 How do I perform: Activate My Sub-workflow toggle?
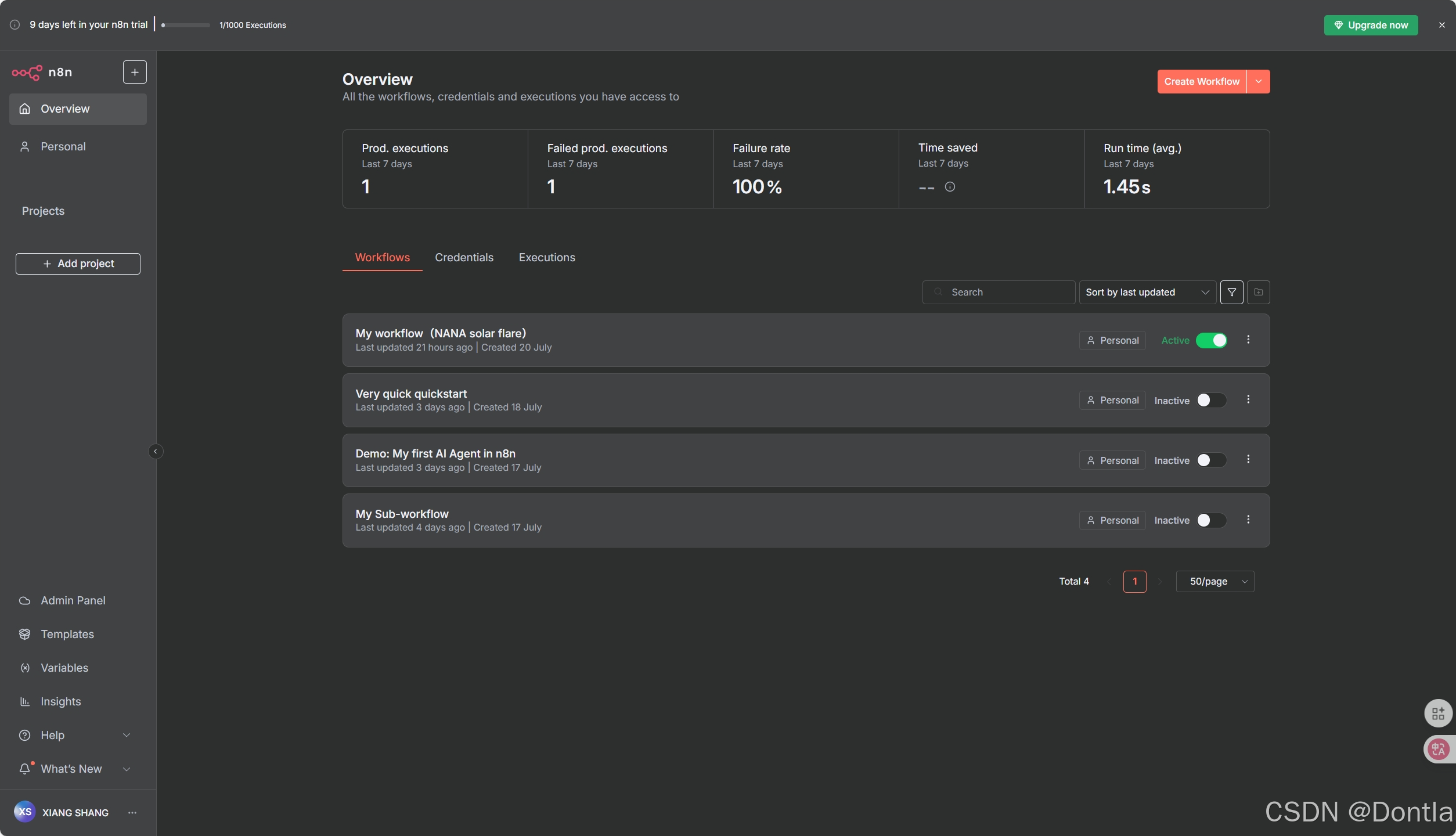pos(1212,521)
